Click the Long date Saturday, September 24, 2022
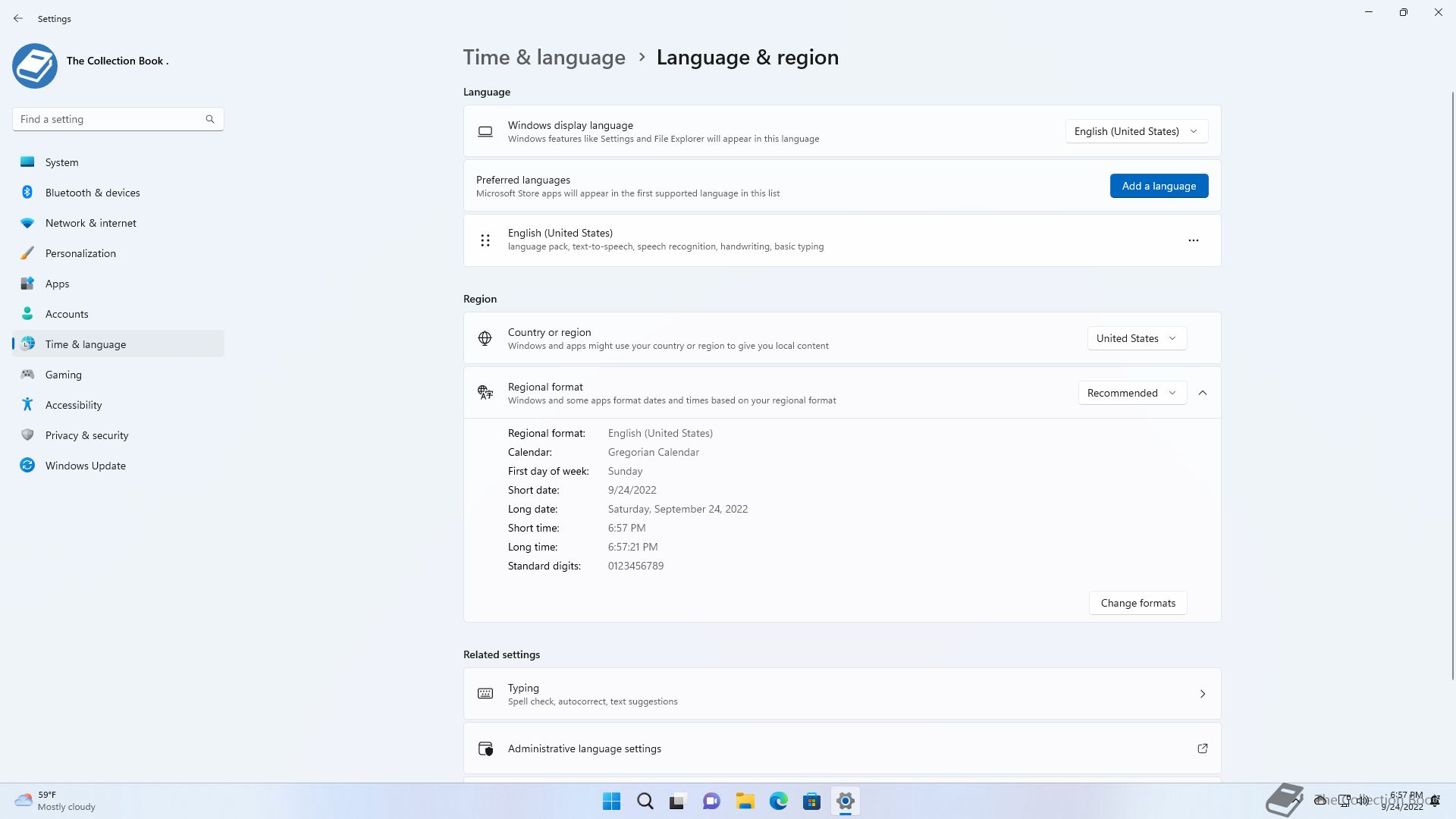This screenshot has height=819, width=1456. 677,509
